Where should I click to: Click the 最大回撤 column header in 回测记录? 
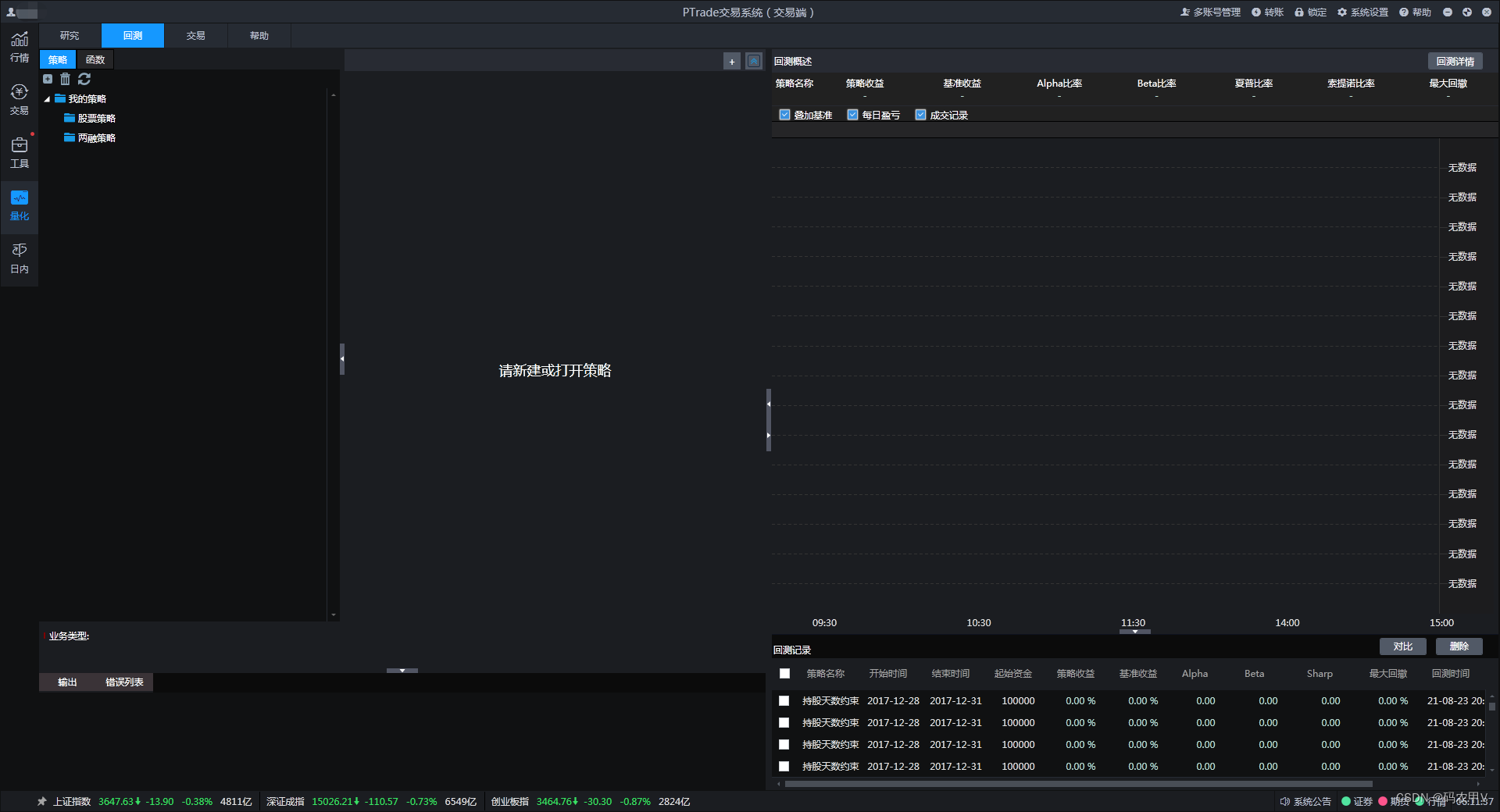tap(1388, 674)
